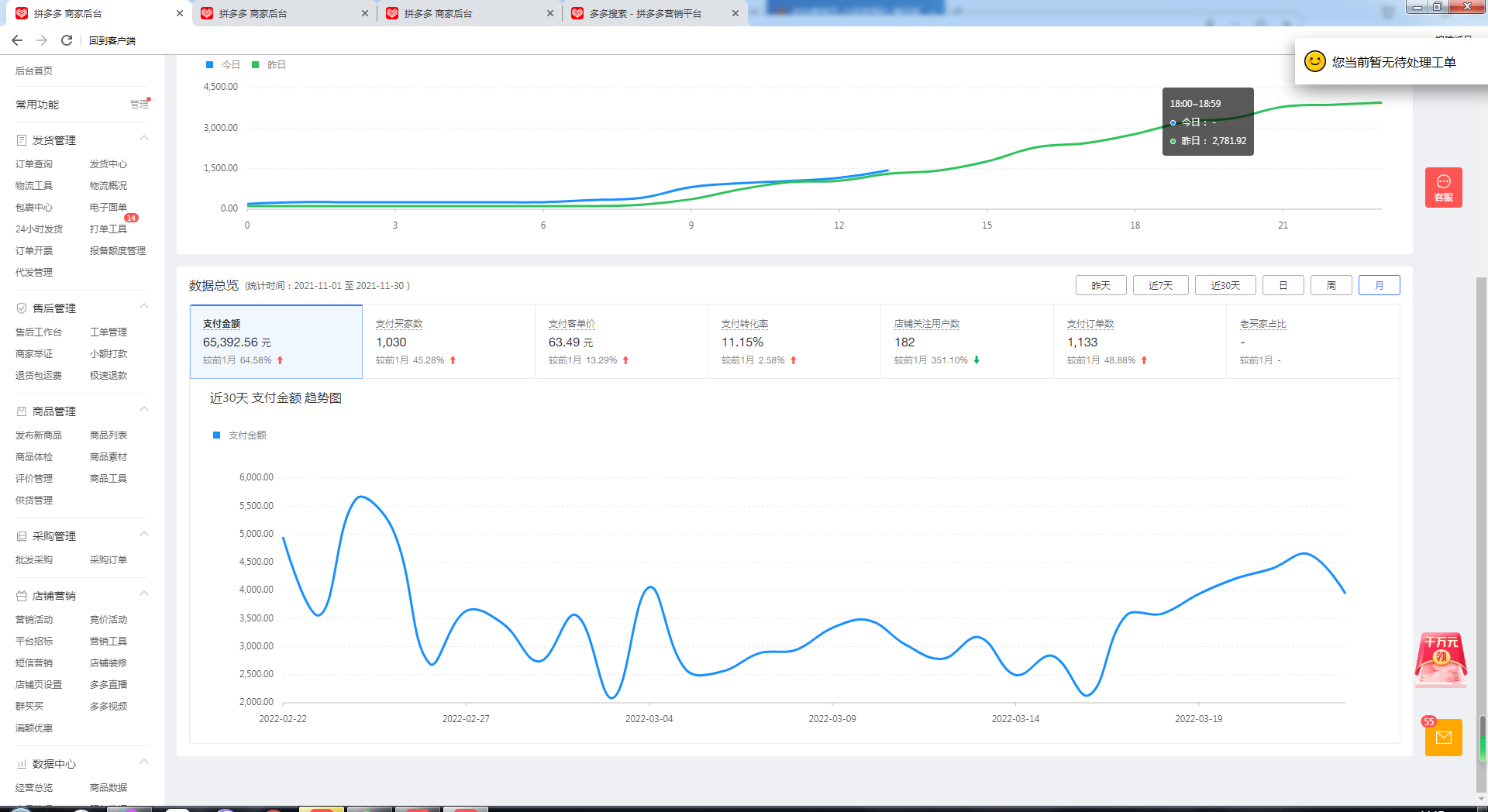
Task: Click the 商品管理 section icon
Action: tap(22, 411)
